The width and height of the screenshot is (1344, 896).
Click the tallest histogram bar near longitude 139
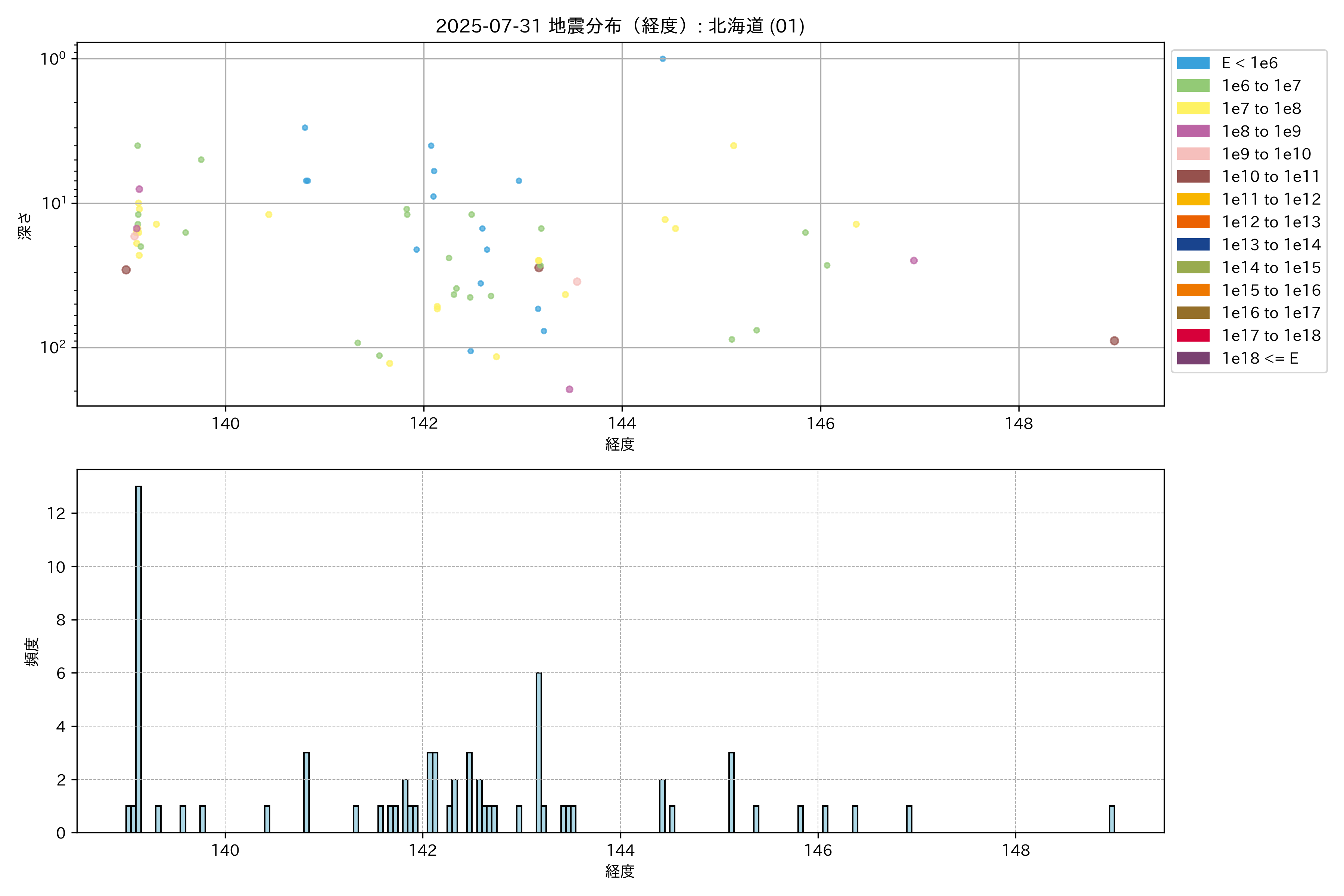138,657
